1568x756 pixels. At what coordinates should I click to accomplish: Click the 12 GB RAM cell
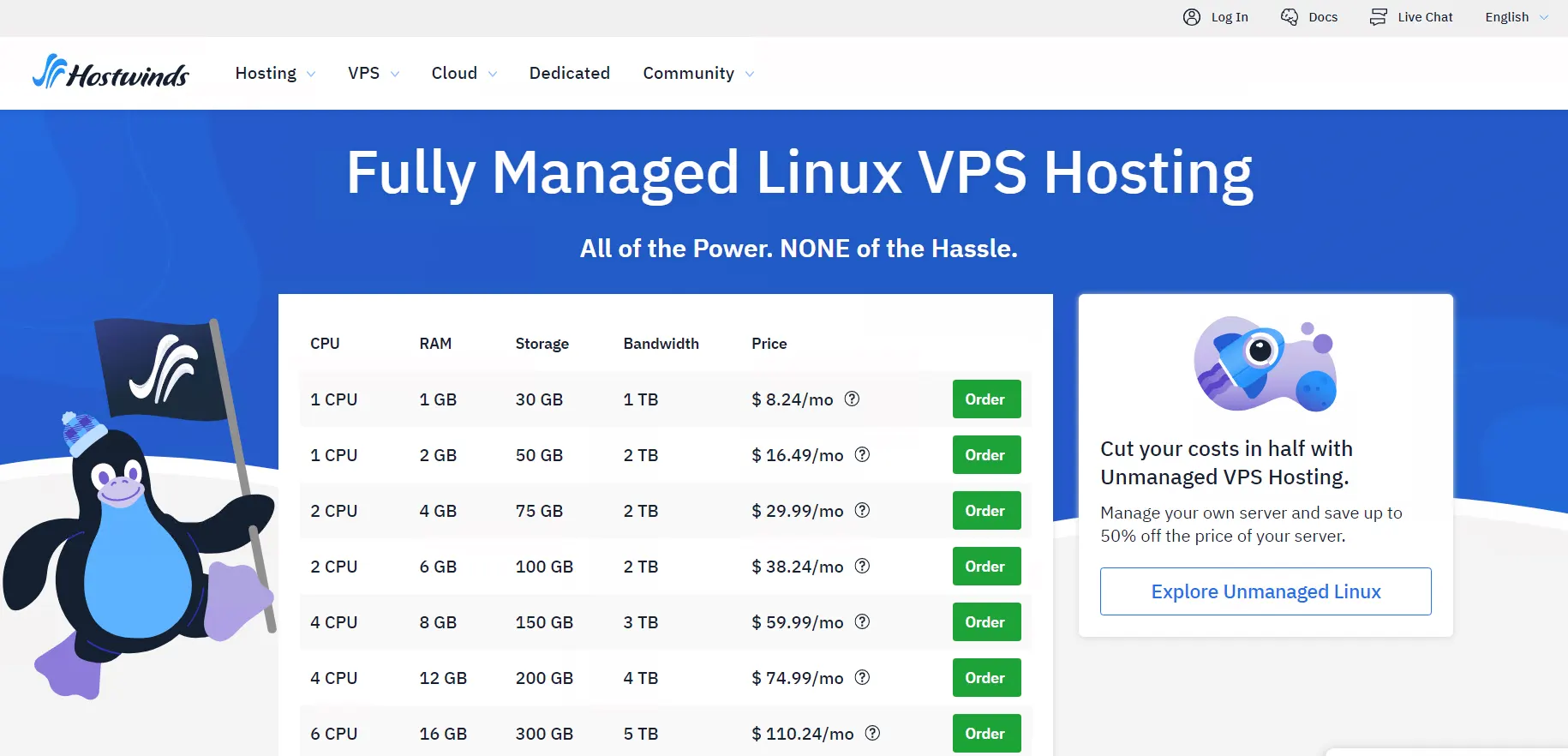443,678
